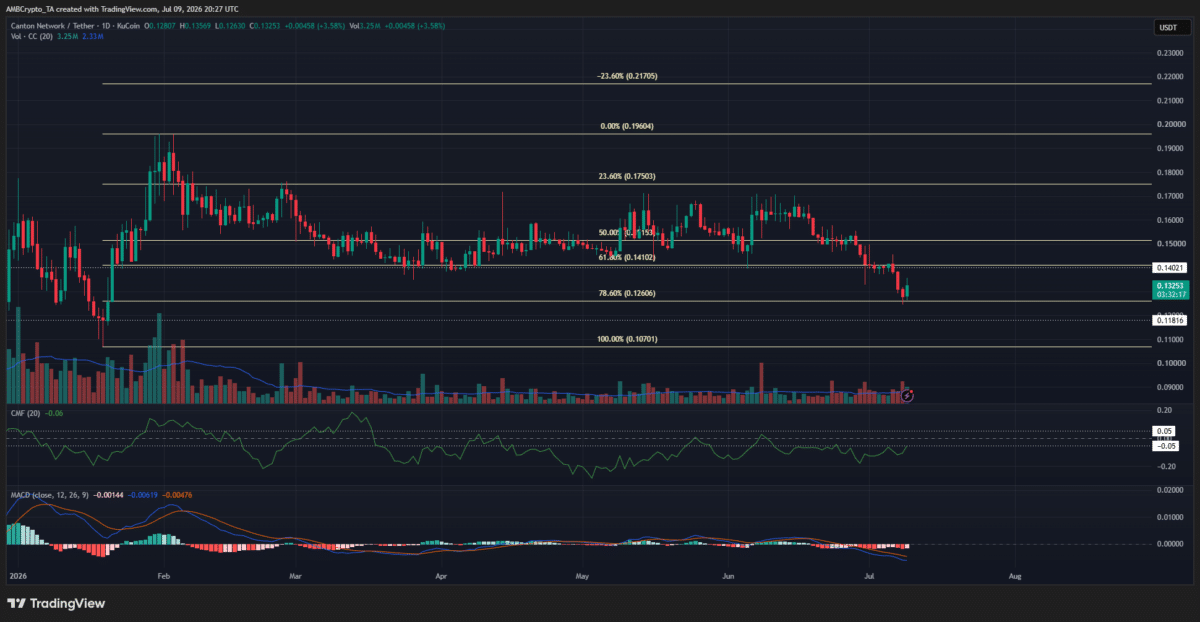Click the 0.14021 price level tag
The width and height of the screenshot is (1200, 622).
(1171, 268)
